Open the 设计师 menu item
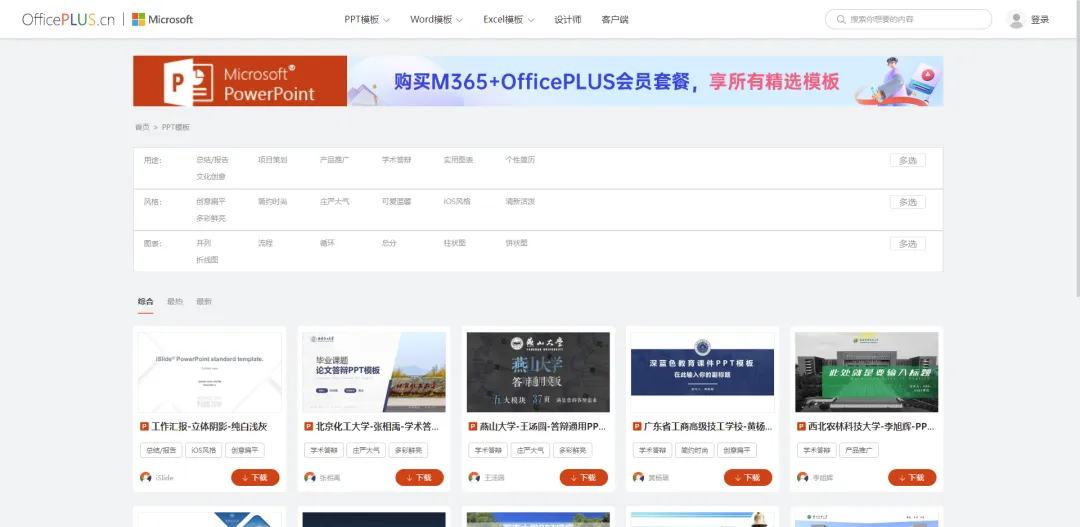 pyautogui.click(x=568, y=19)
